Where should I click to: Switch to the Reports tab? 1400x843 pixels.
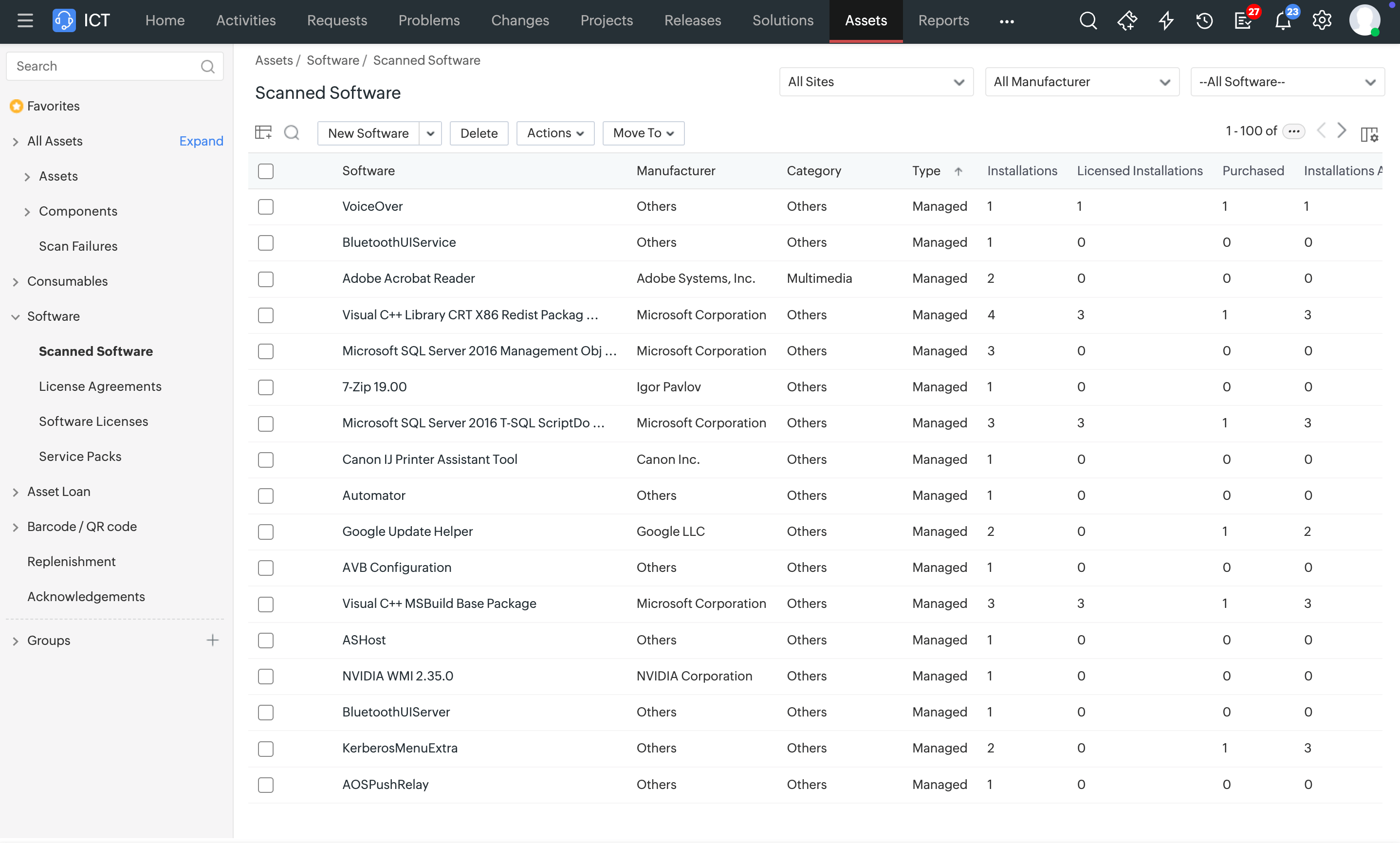[943, 21]
